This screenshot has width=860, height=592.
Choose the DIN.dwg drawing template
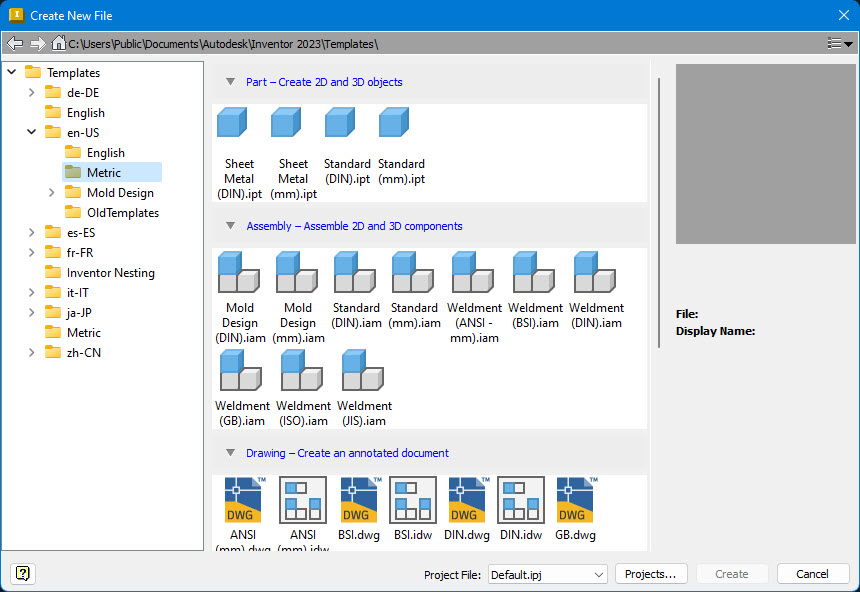(465, 505)
